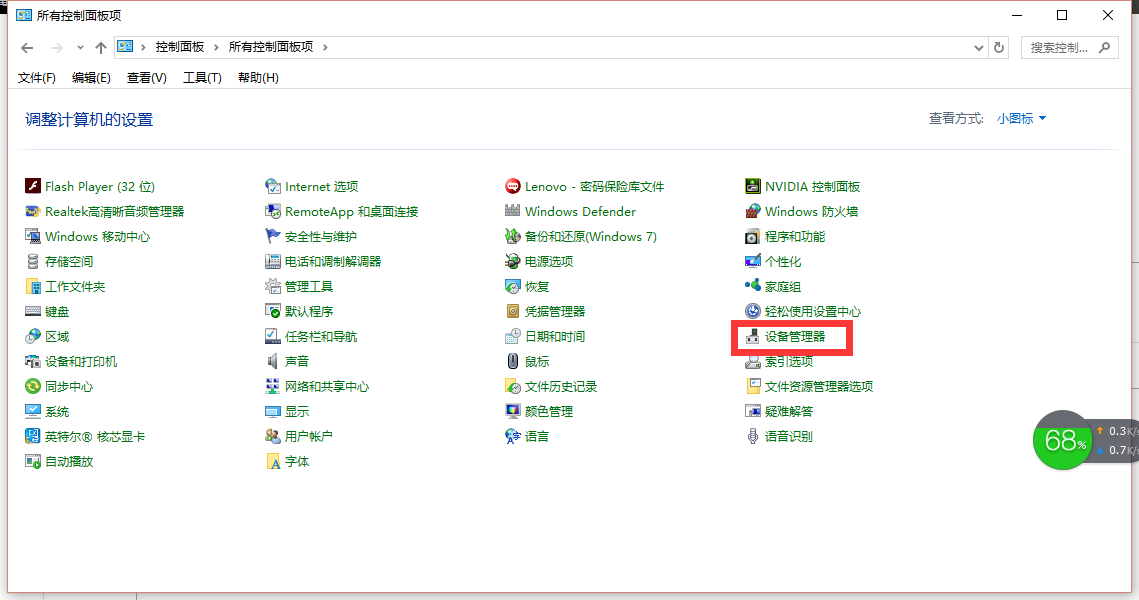
Task: Open the 查看(V) menu
Action: (147, 78)
